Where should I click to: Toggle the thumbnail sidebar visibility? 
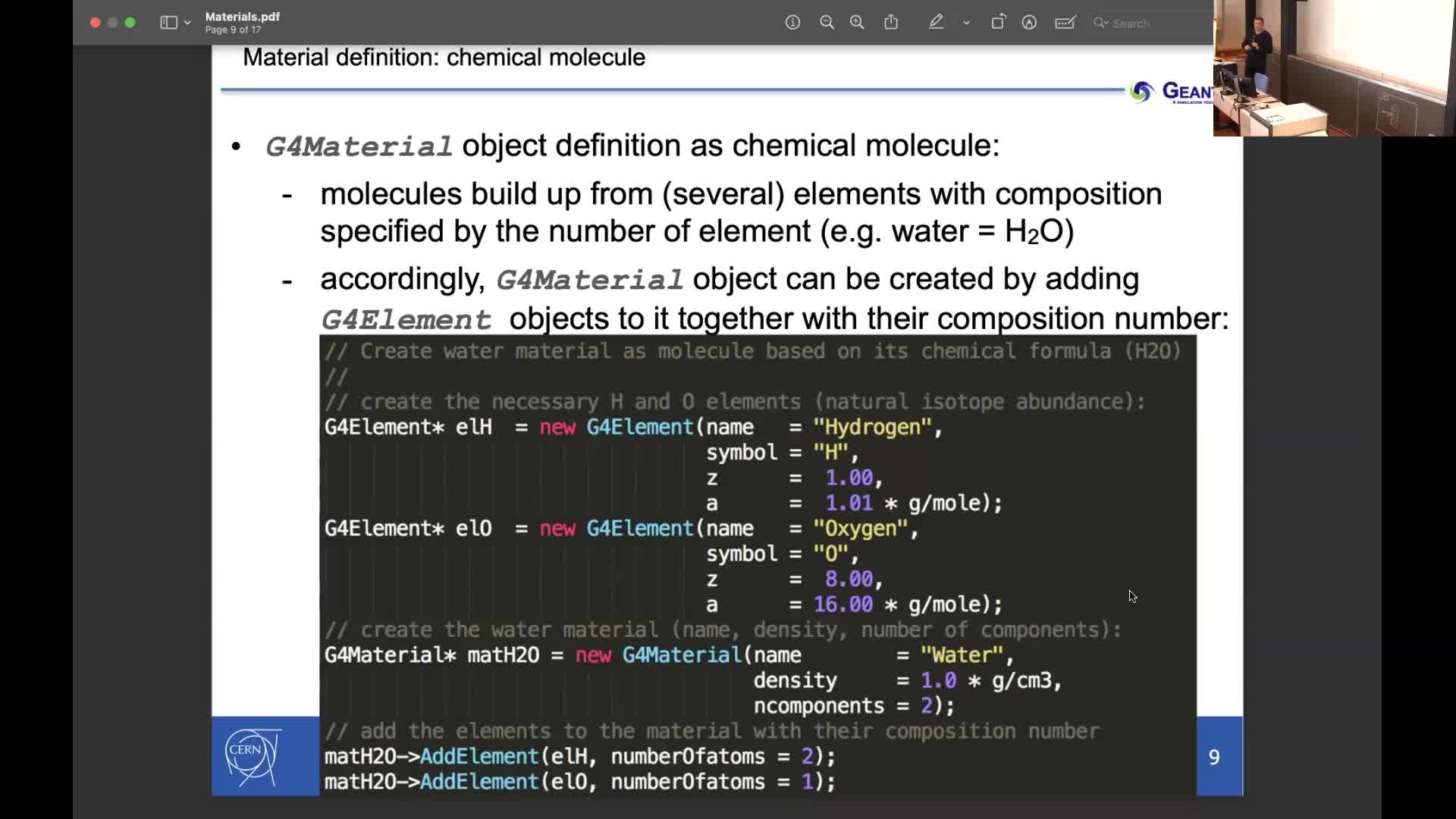click(x=168, y=23)
